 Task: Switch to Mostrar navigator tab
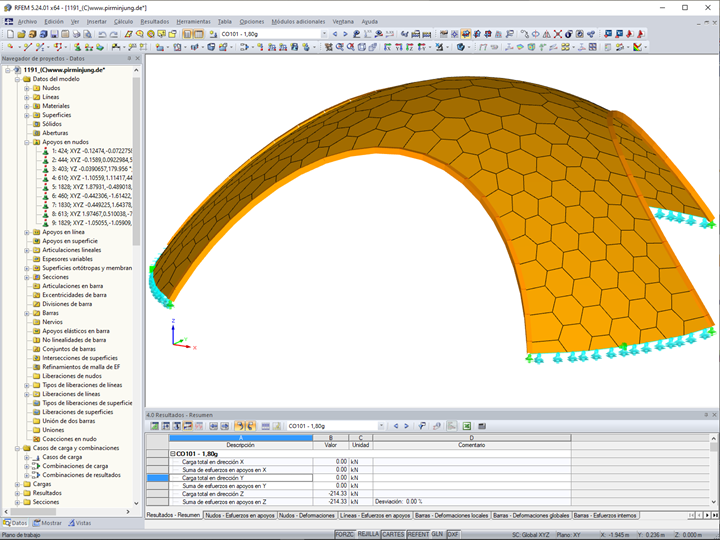48,523
